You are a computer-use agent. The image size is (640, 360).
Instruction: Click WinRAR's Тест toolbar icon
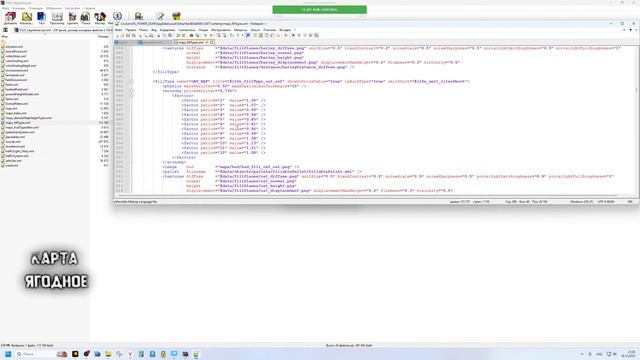tap(42, 17)
